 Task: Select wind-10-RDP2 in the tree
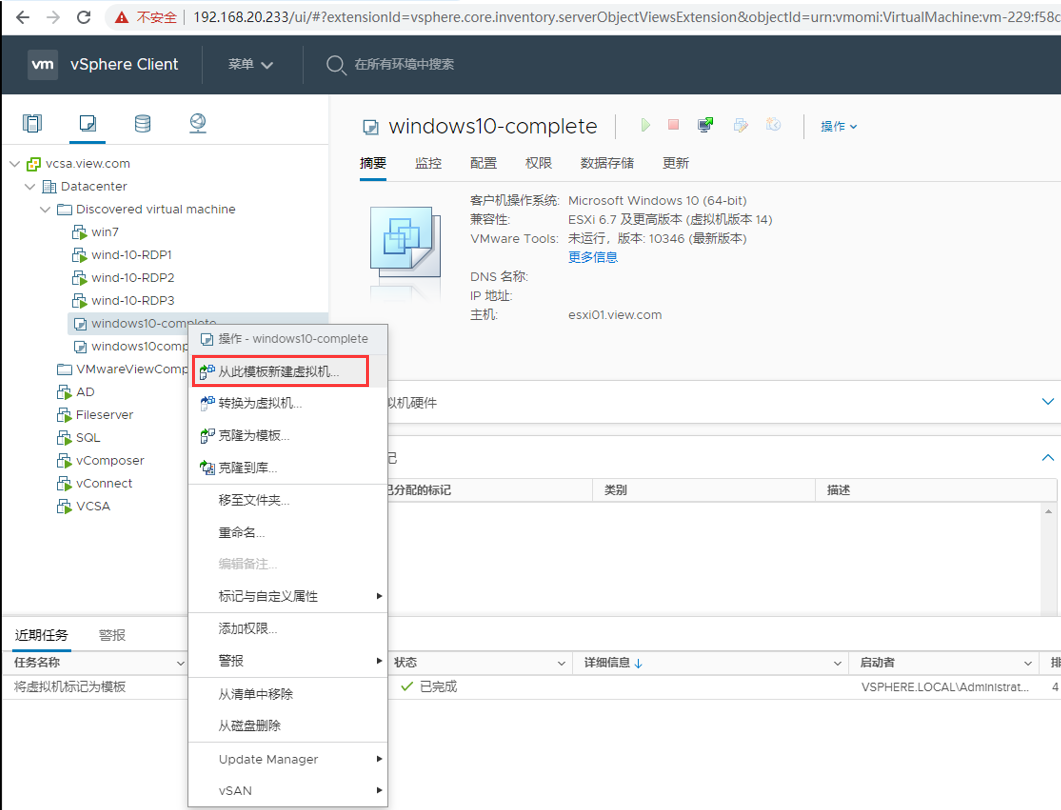point(133,278)
